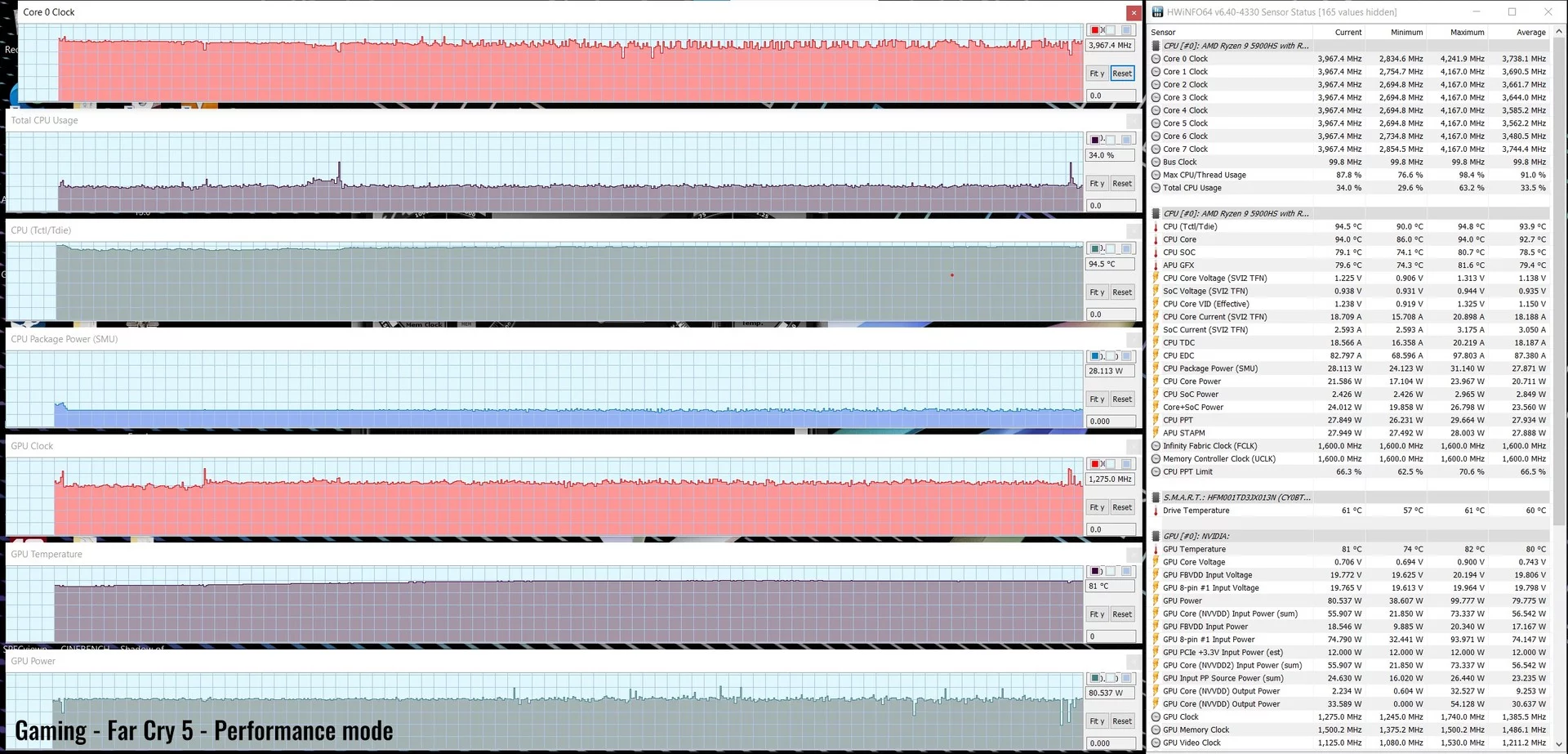Reset the GPU Temperature graph
Viewport: 1568px width, 754px height.
point(1122,614)
